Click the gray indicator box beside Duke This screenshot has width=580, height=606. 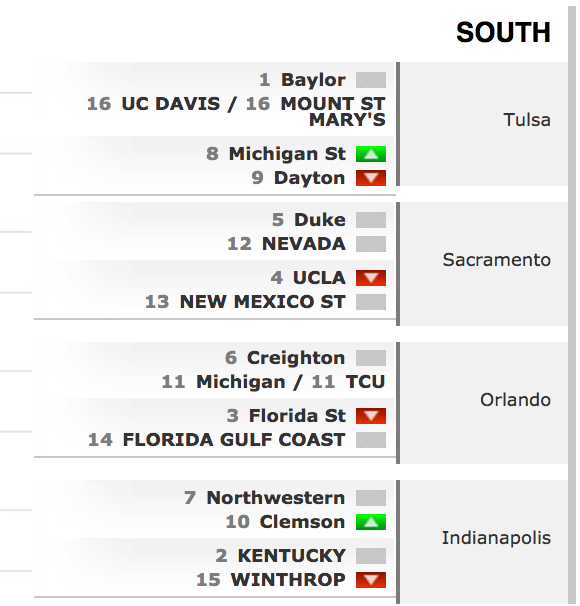371,220
